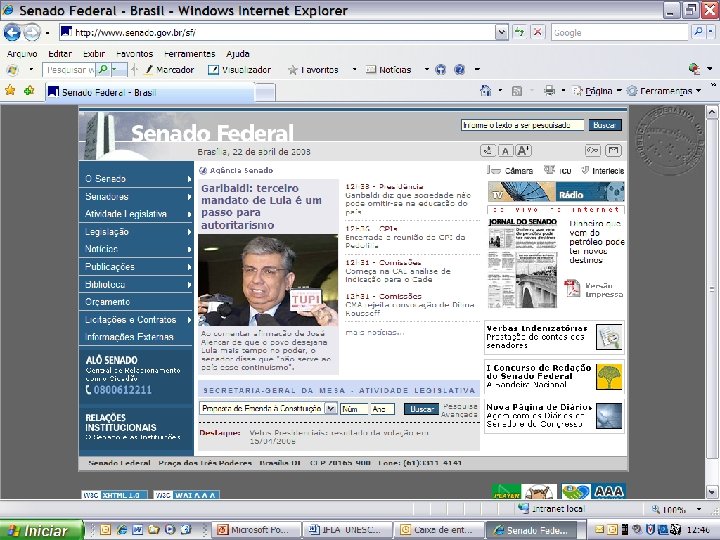Click the Stop loading red X icon
Screen dimensions: 720x540
point(537,32)
